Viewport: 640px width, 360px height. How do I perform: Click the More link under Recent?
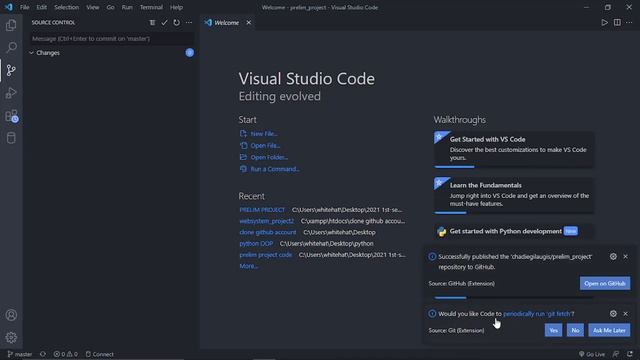249,266
